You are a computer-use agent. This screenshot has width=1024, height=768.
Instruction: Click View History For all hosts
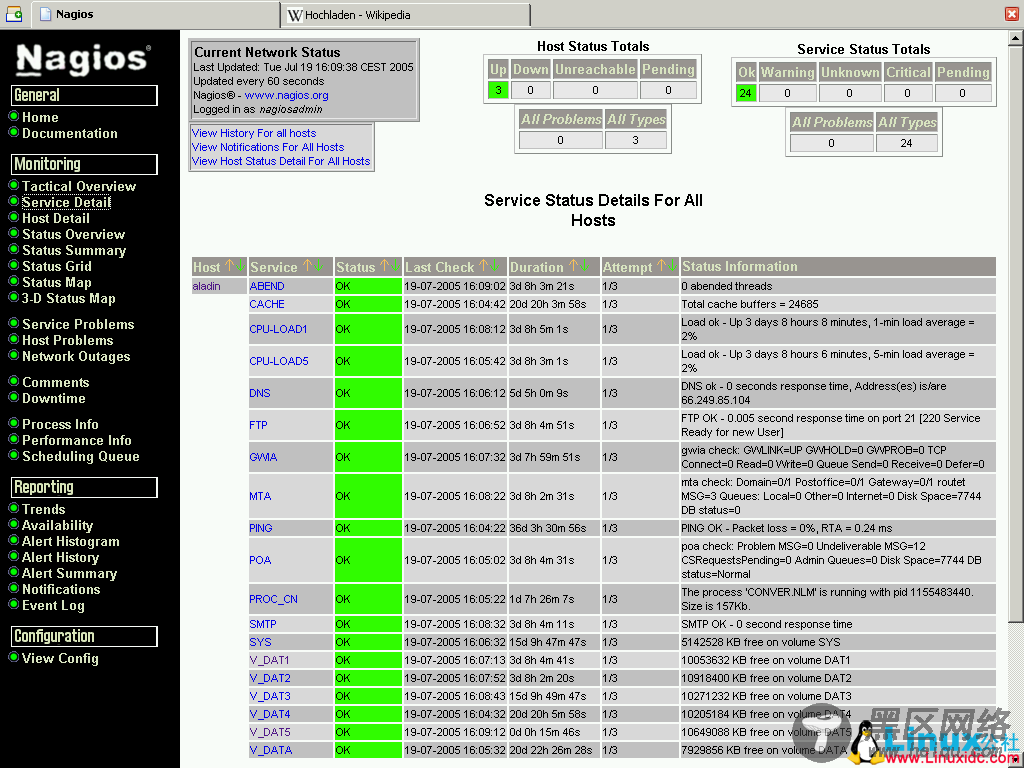(x=254, y=133)
